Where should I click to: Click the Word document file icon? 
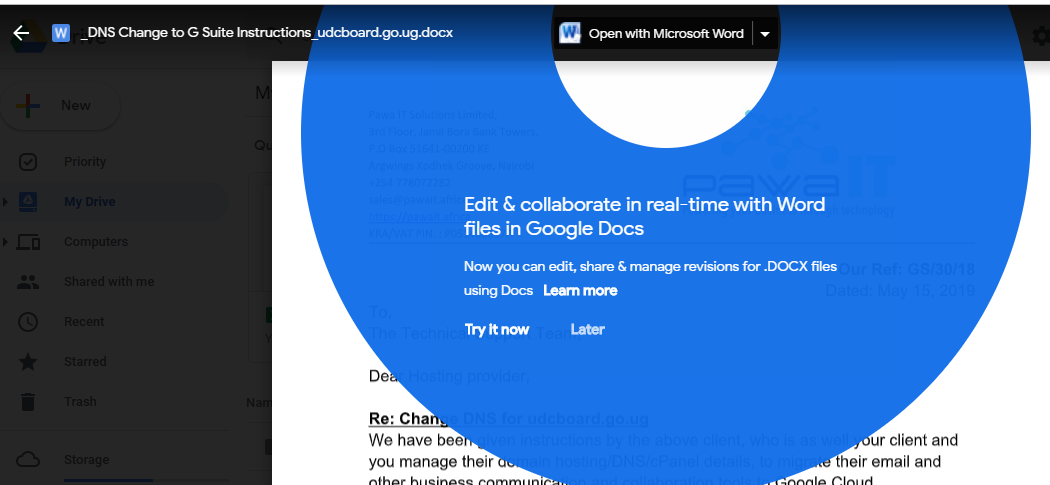(61, 33)
